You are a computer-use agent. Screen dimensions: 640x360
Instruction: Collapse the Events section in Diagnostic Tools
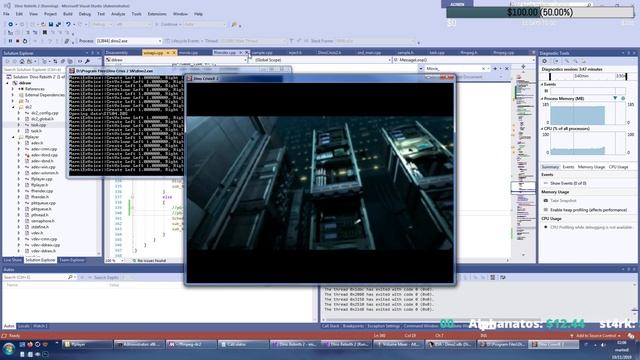[x=542, y=84]
